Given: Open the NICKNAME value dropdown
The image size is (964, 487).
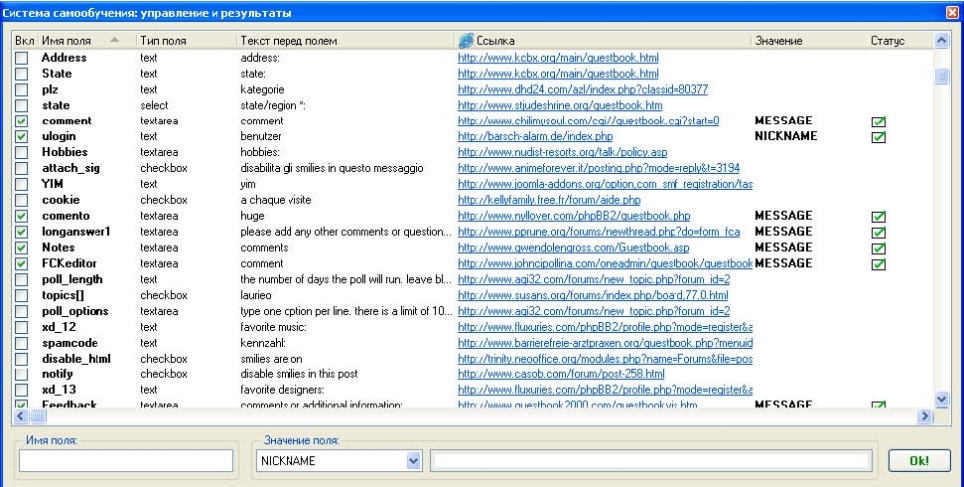Looking at the screenshot, I should point(414,461).
